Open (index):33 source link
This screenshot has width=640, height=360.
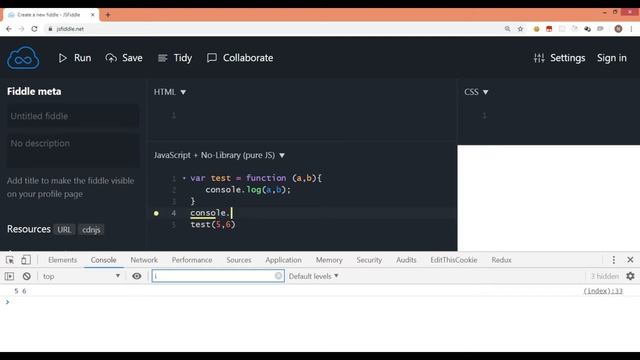pyautogui.click(x=603, y=291)
